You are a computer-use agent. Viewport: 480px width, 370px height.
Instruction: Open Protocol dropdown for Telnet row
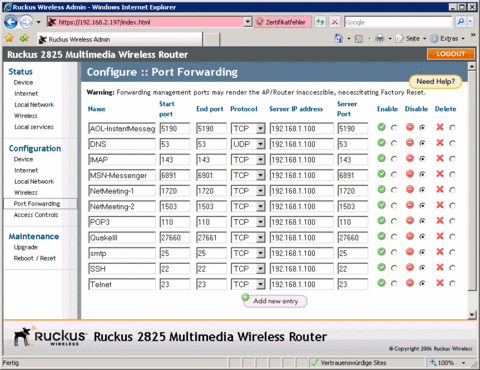[260, 284]
